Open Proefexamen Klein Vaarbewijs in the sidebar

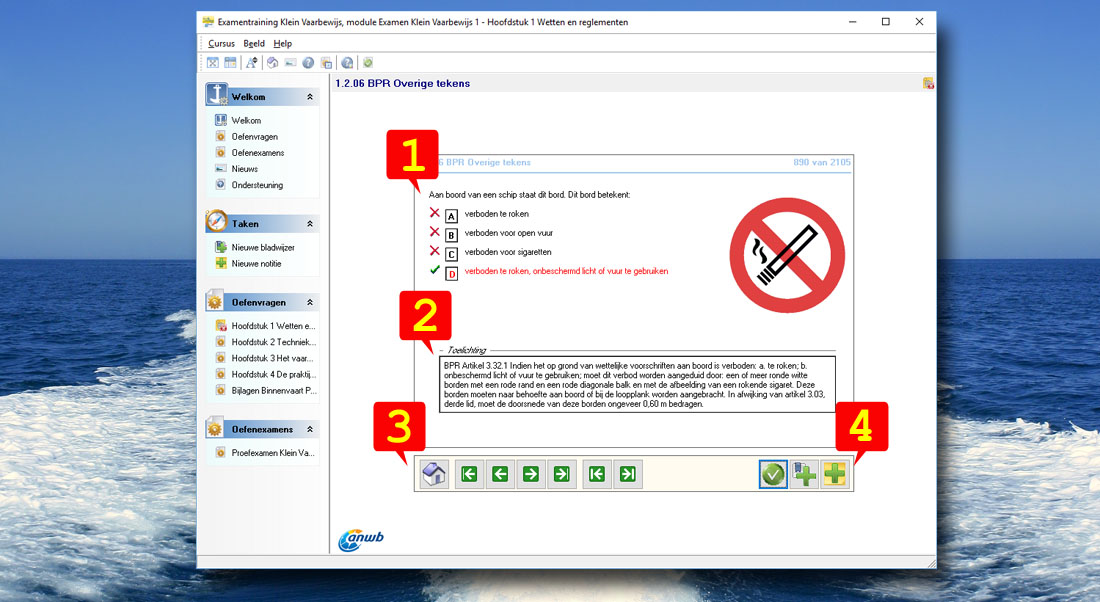click(x=272, y=453)
